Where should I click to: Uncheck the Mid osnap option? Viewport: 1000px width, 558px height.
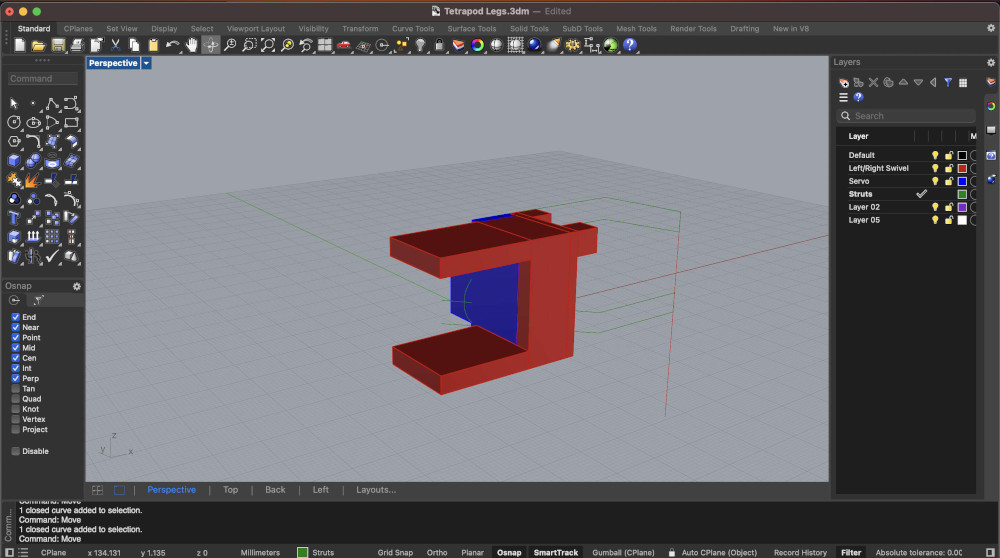pos(15,348)
